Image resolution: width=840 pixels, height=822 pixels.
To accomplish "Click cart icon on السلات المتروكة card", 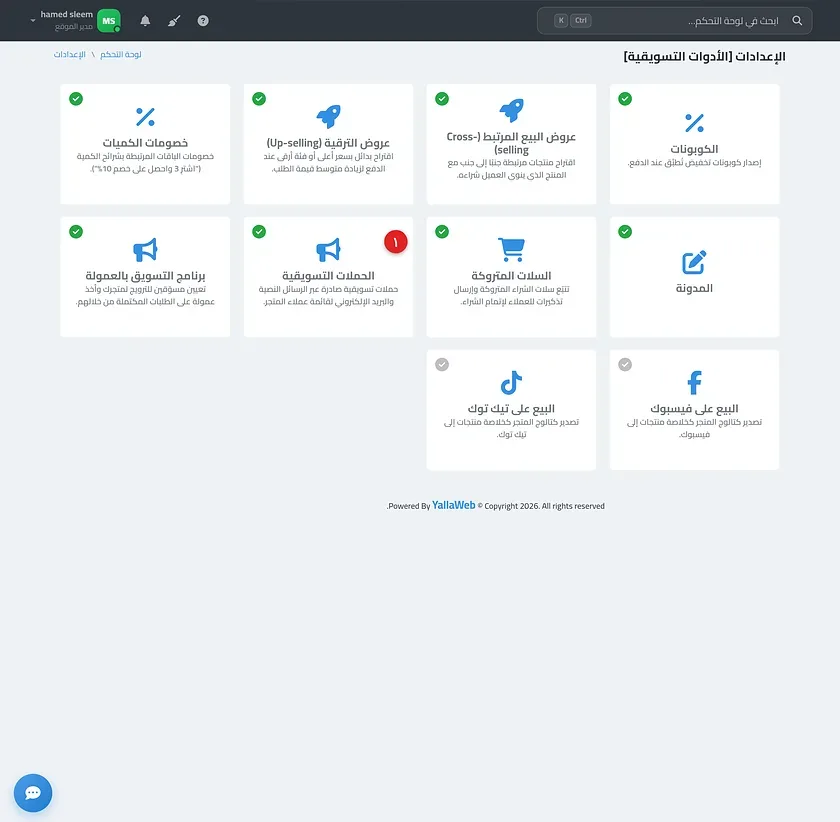I will 512,250.
